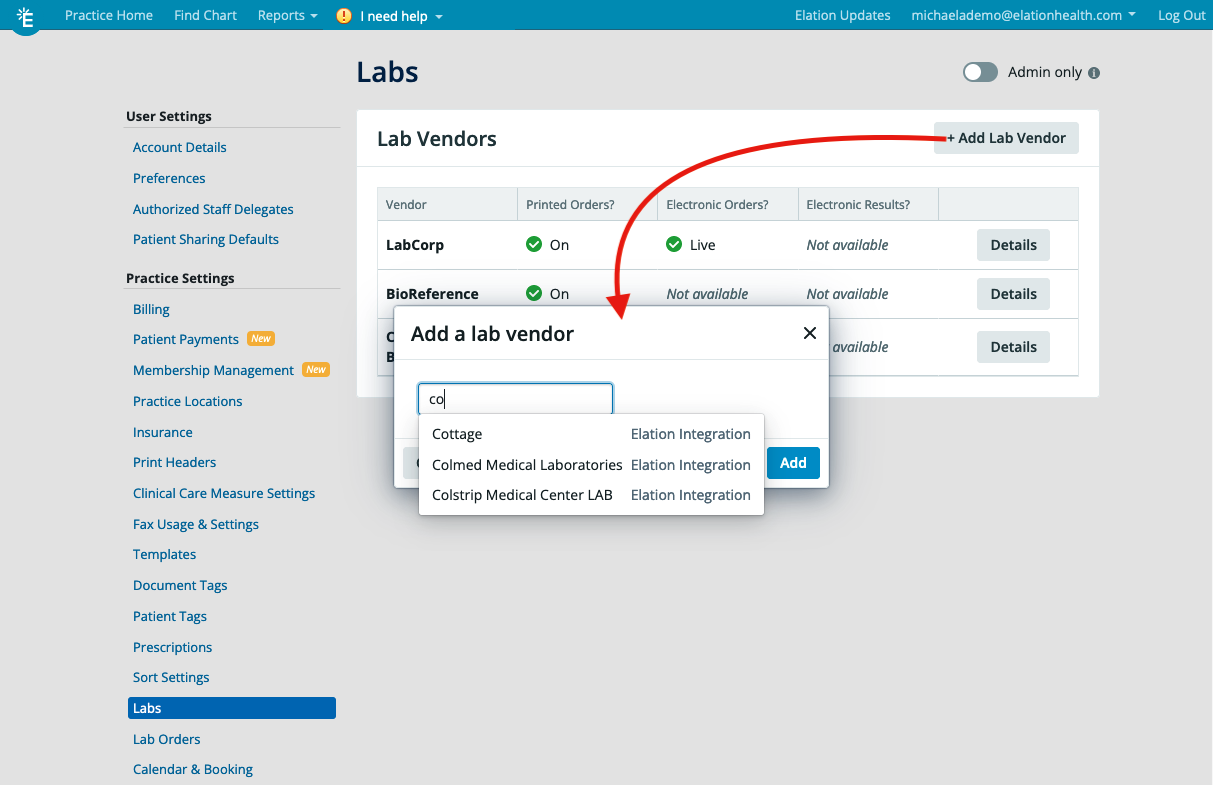Image resolution: width=1213 pixels, height=785 pixels.
Task: Click the BioReference Printed Orders checkmark
Action: [x=534, y=293]
